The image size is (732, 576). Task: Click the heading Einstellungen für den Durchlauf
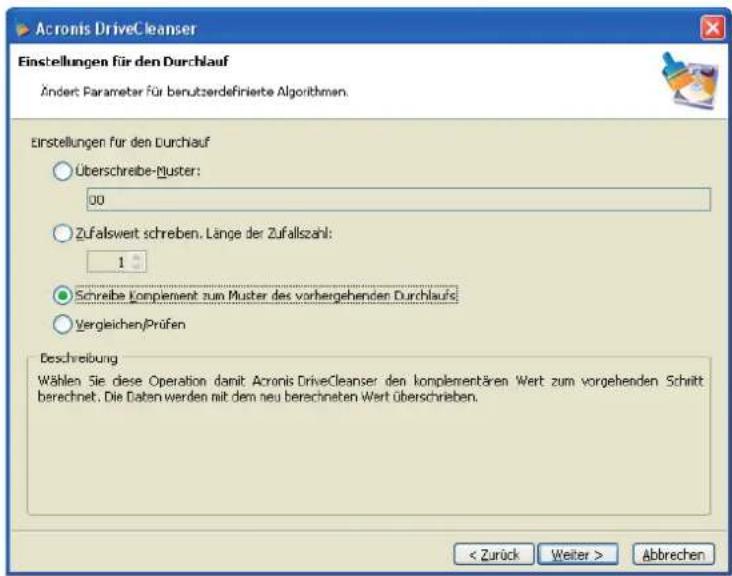(123, 62)
